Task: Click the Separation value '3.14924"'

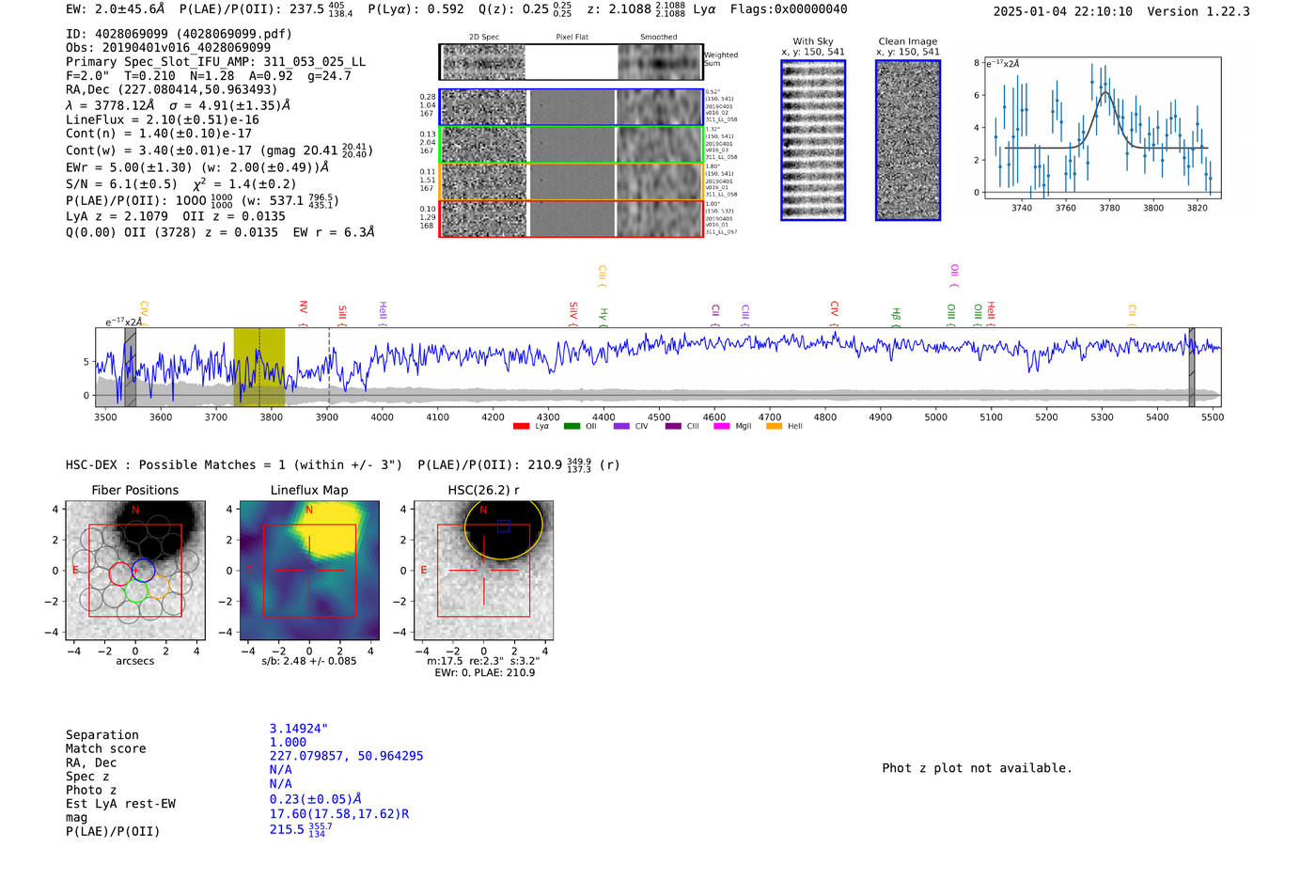Action: click(x=299, y=729)
